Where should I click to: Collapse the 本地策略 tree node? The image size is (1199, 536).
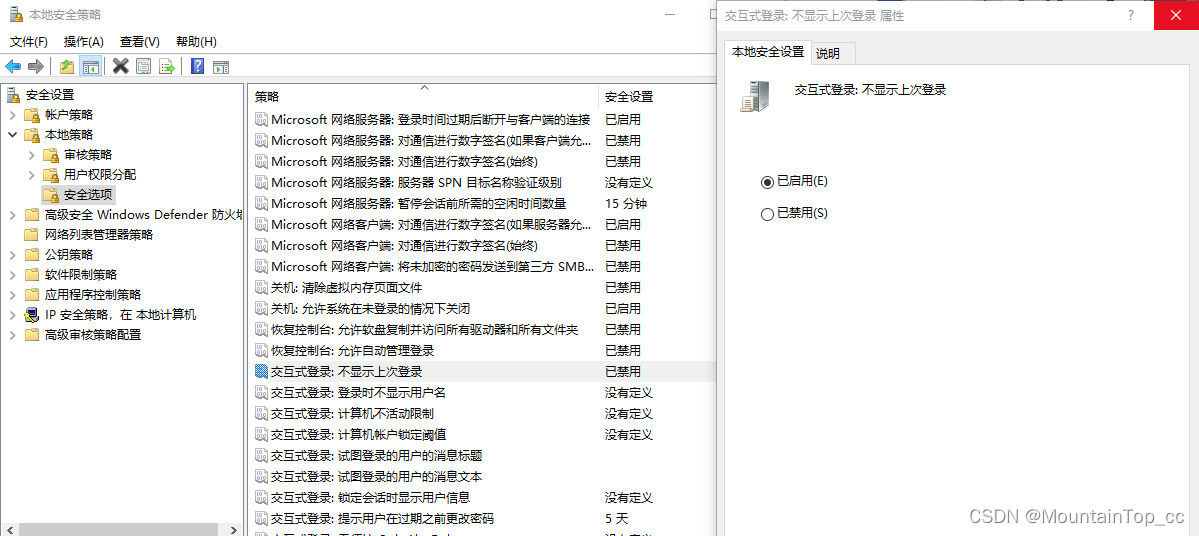(12, 135)
